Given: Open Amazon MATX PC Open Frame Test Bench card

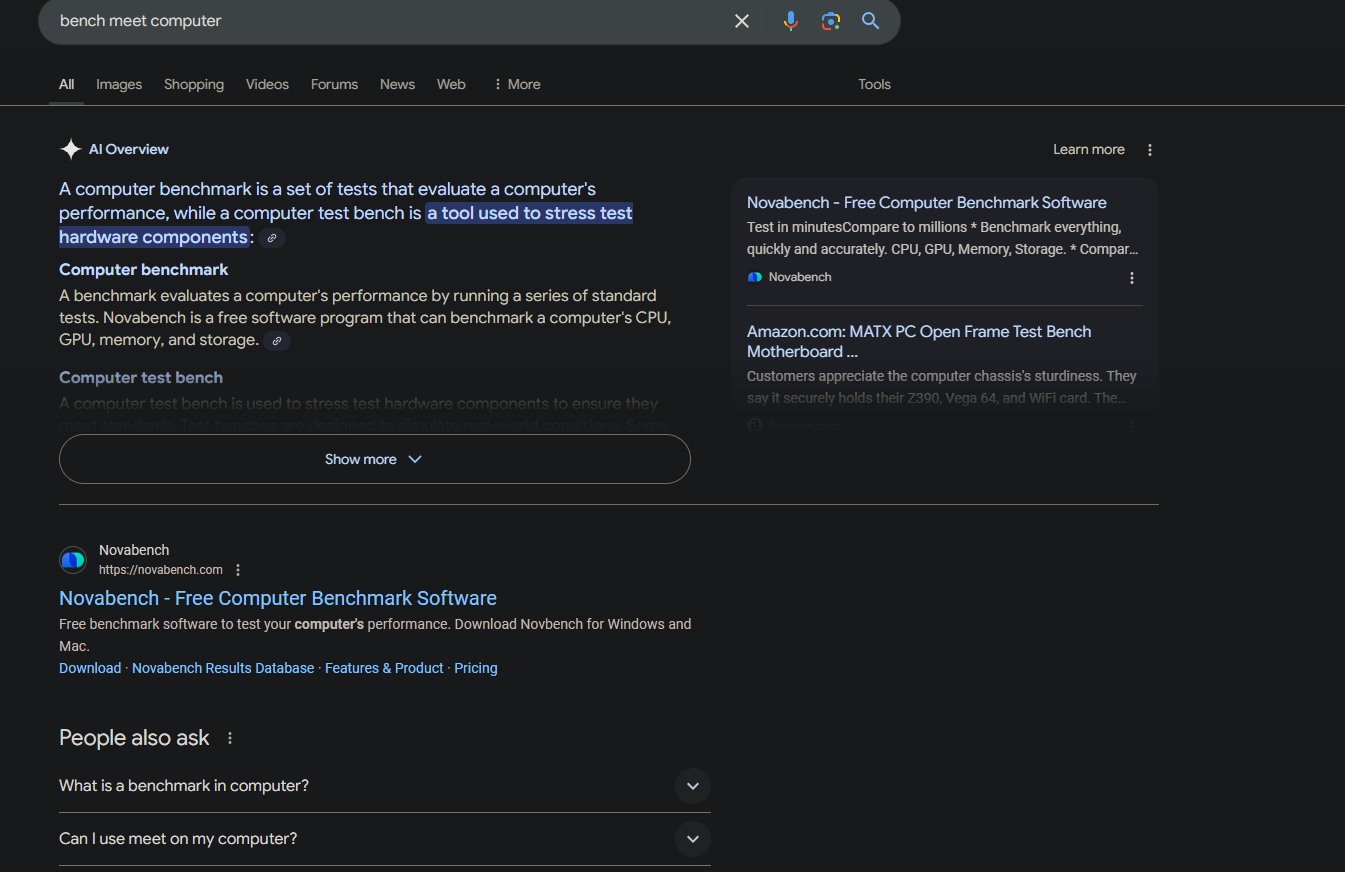Looking at the screenshot, I should (x=919, y=341).
